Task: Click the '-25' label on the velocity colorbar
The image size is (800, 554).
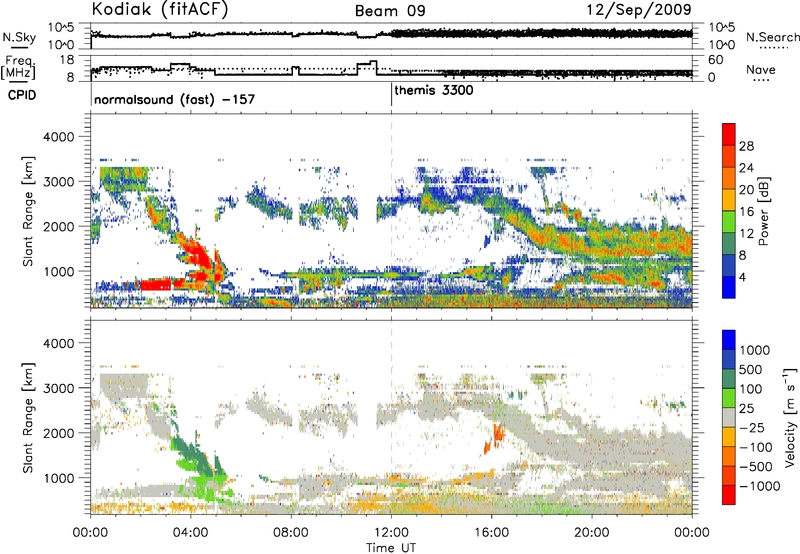Action: (752, 428)
